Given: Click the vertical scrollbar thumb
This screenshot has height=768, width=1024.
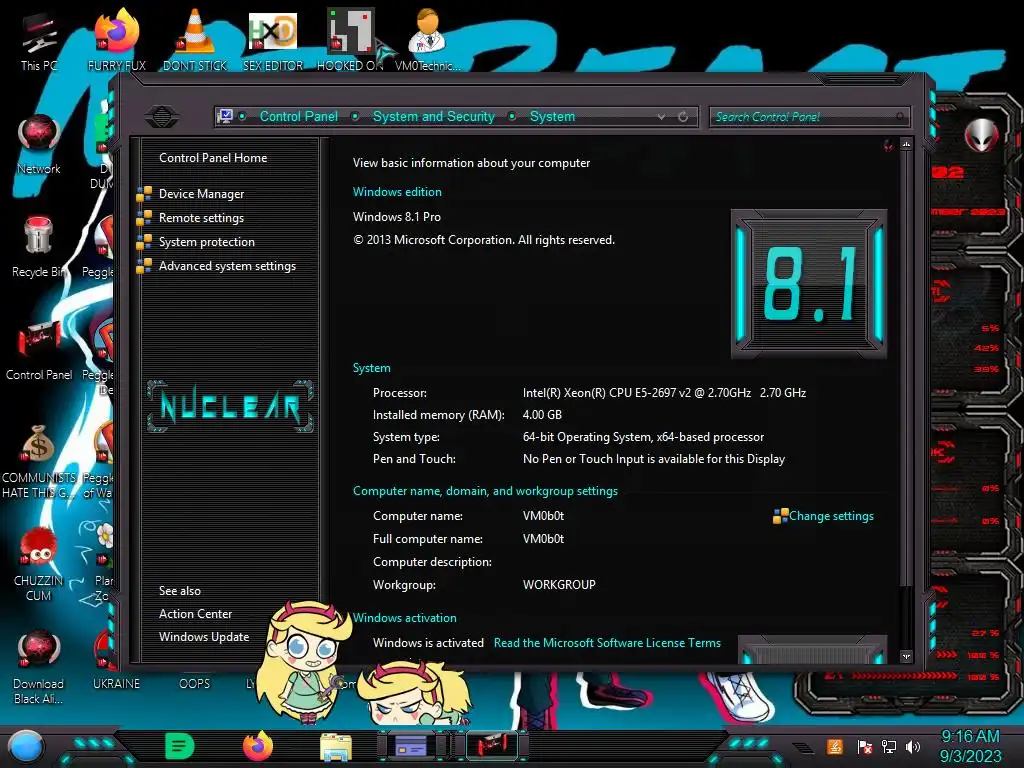Looking at the screenshot, I should pos(906,369).
